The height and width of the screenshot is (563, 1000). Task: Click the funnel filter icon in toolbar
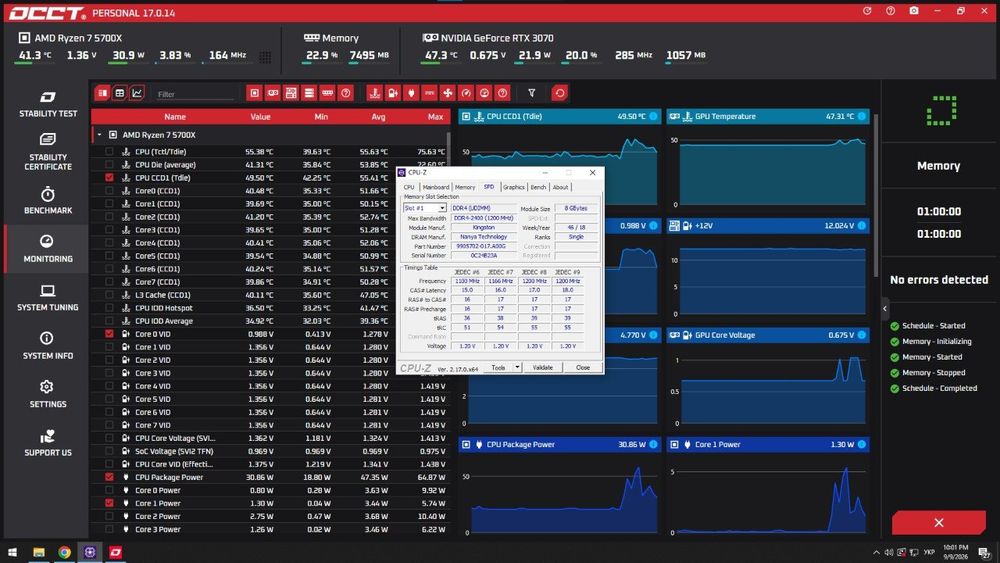(x=531, y=93)
